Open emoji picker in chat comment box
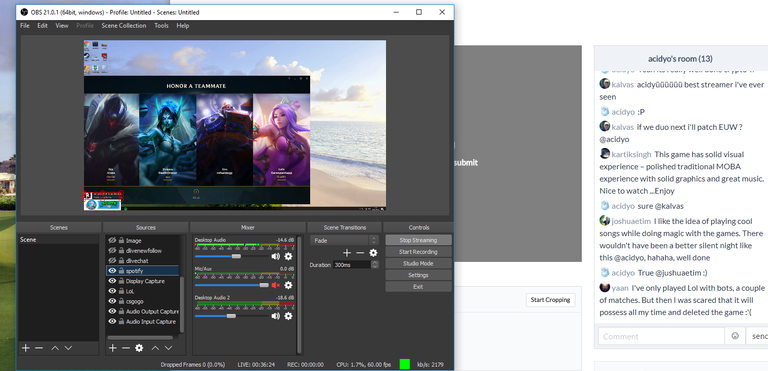The image size is (768, 371). pyautogui.click(x=735, y=336)
